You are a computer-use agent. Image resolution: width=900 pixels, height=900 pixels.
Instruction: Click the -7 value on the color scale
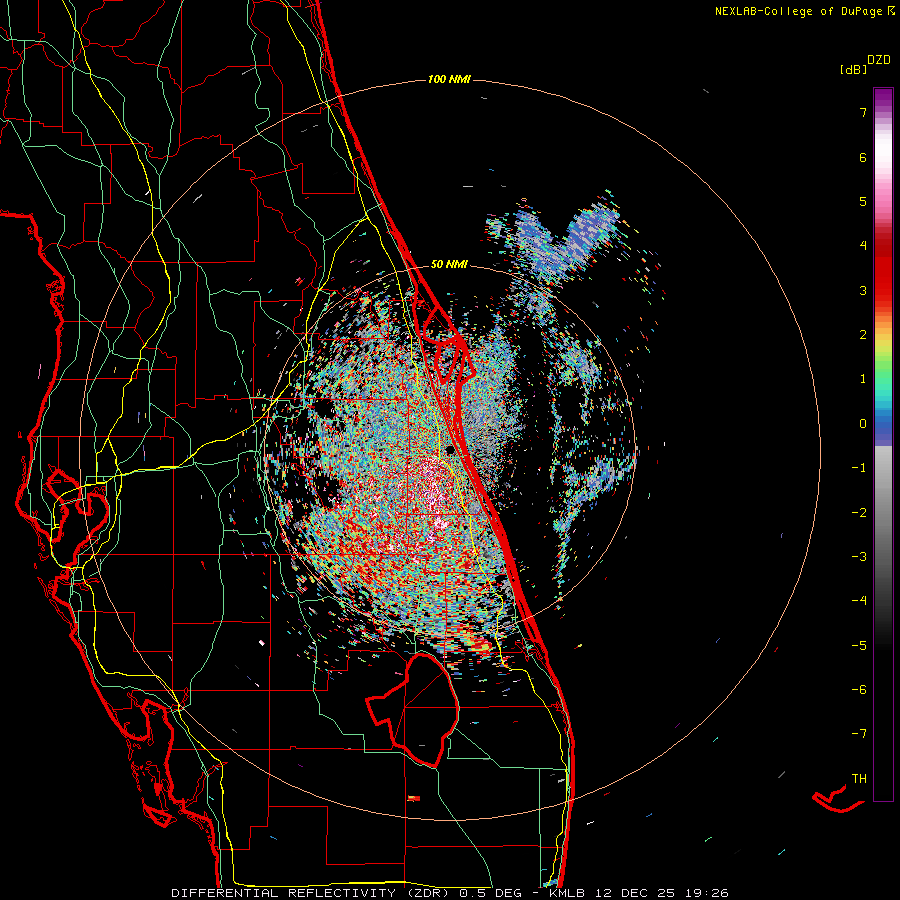[x=859, y=734]
